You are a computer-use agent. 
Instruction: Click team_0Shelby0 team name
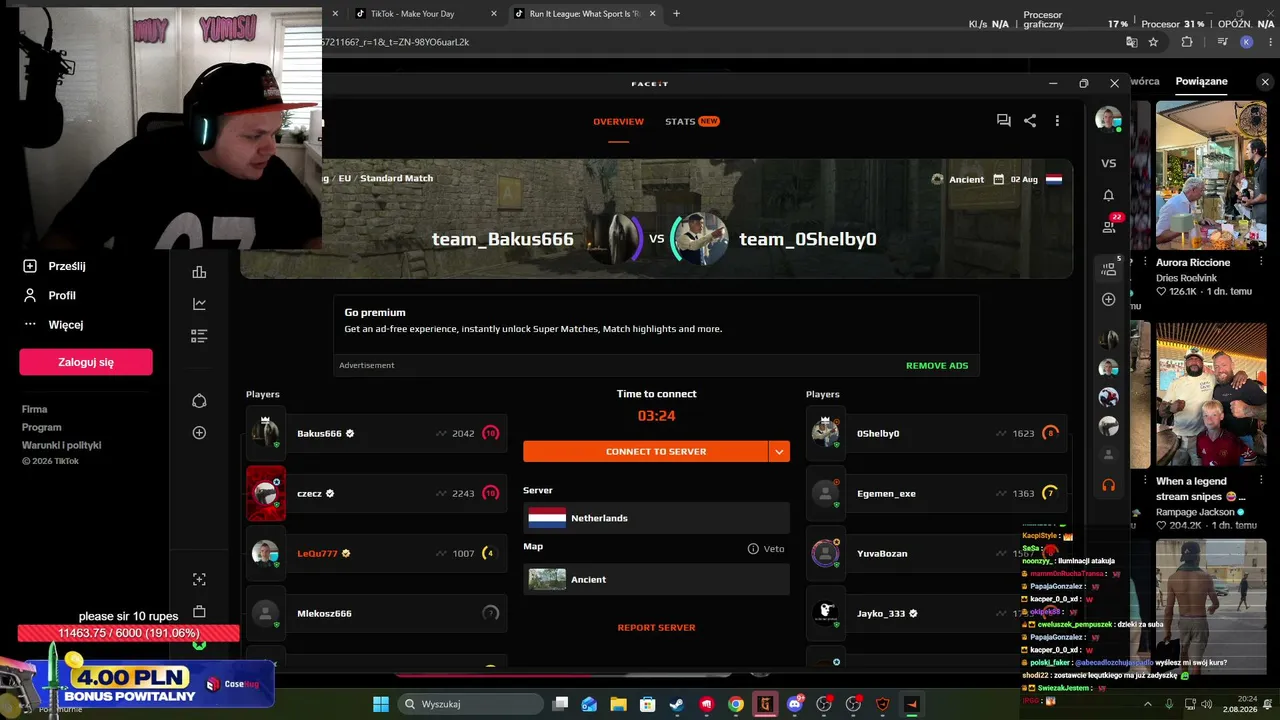click(x=808, y=239)
